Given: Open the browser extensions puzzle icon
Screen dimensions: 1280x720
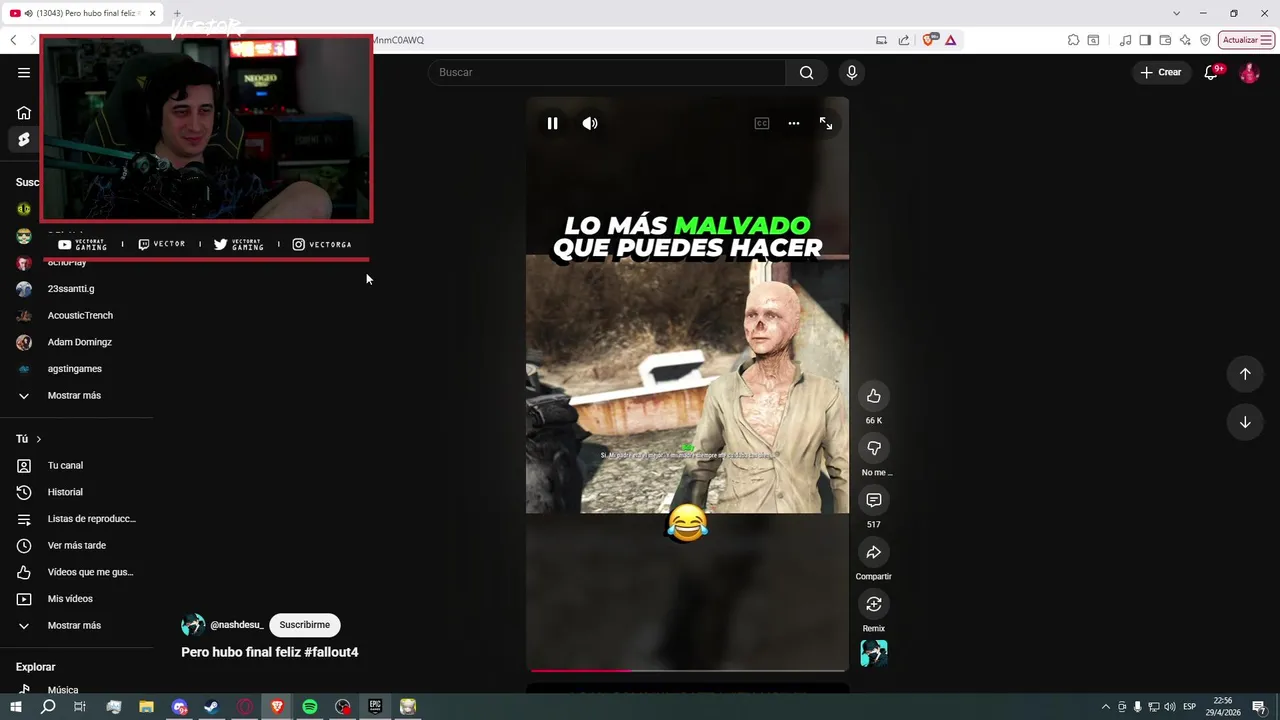Looking at the screenshot, I should 1073,40.
